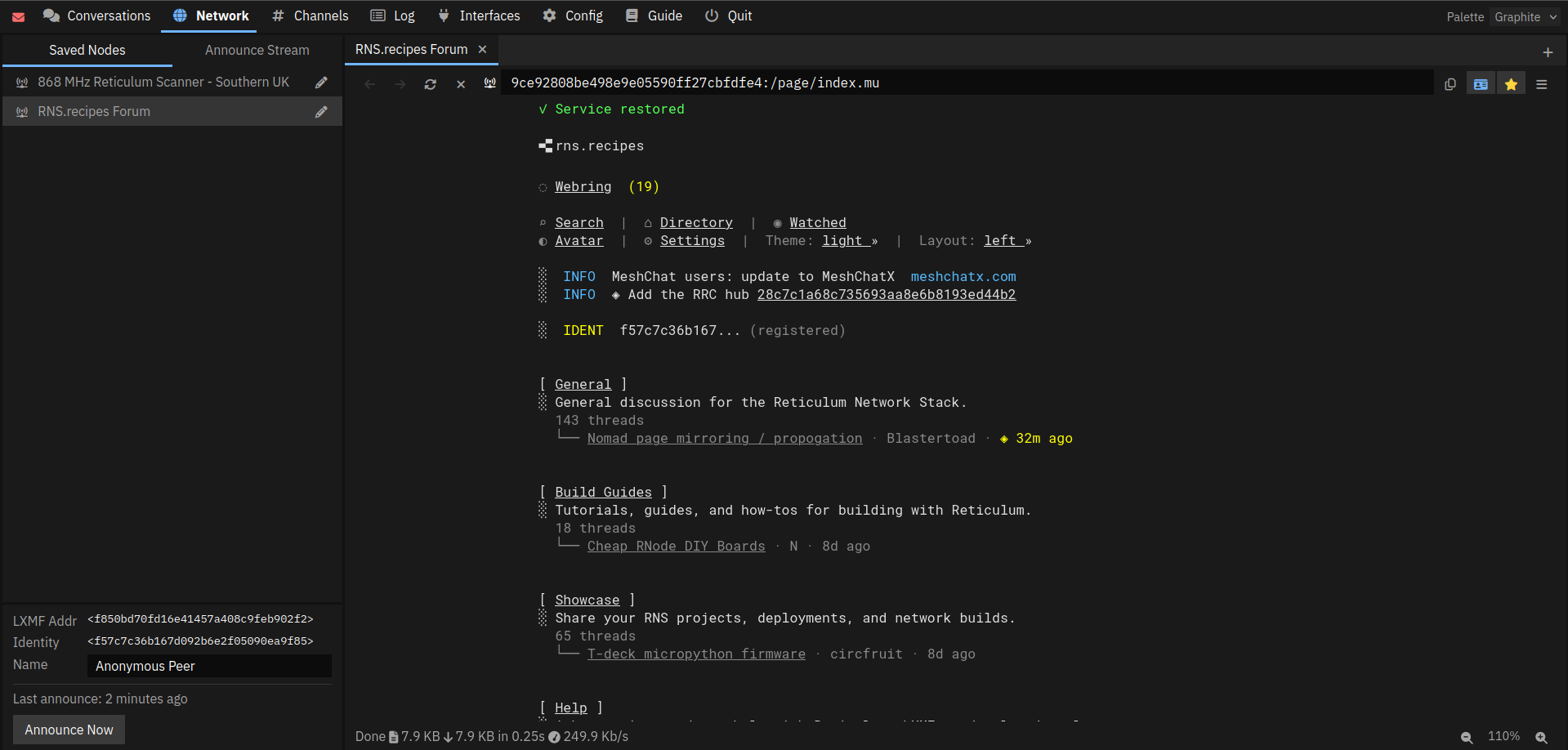Reload the current page with refresh icon
The height and width of the screenshot is (750, 1568).
point(431,84)
